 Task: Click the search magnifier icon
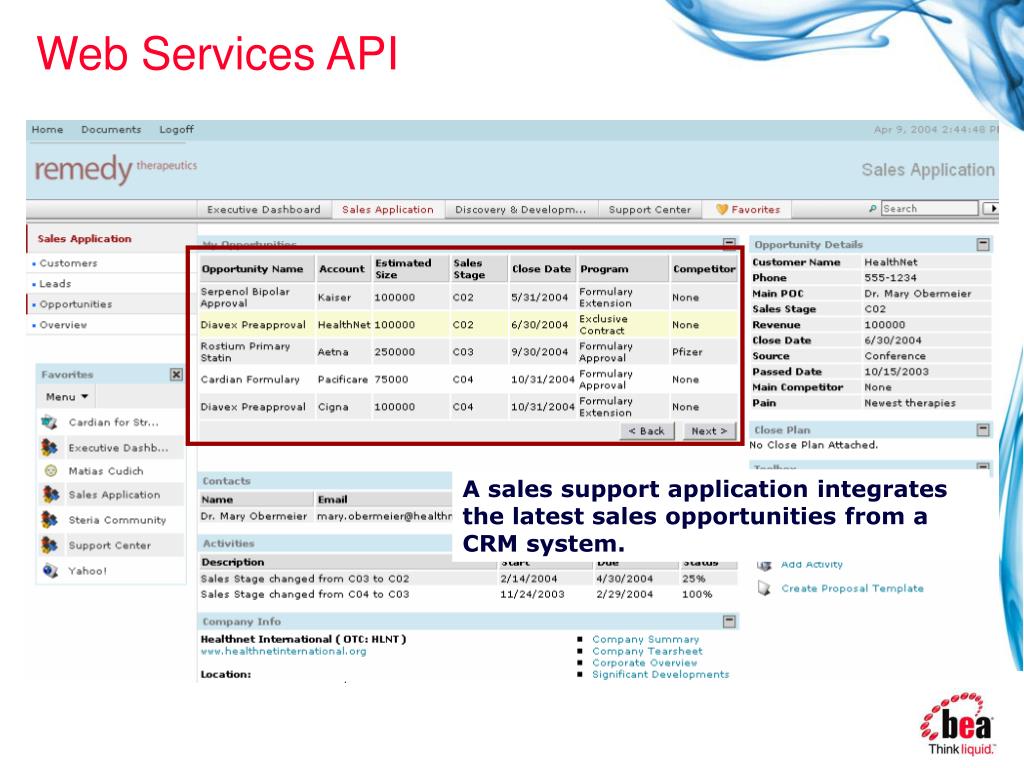coord(872,209)
